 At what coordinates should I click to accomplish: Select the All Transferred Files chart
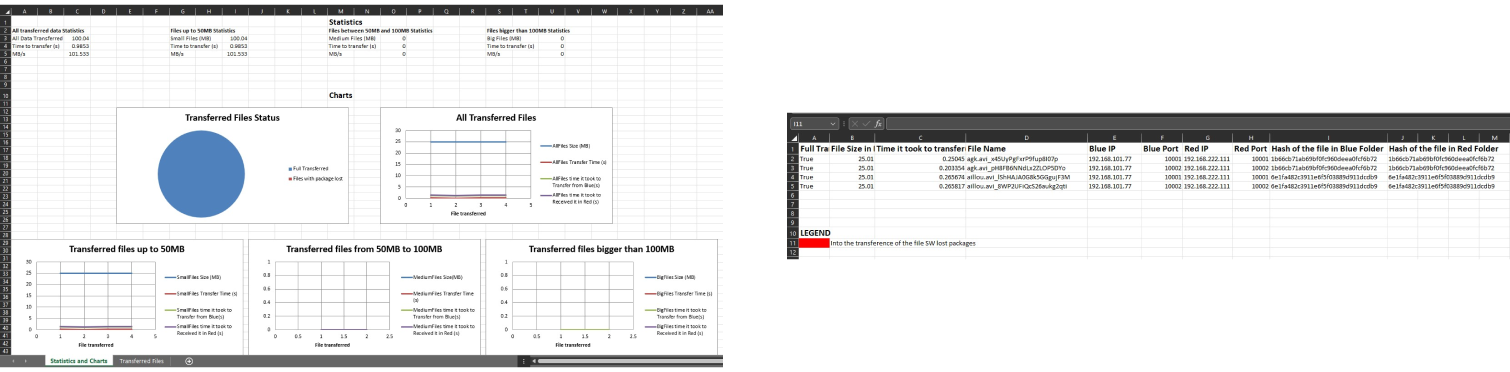(496, 167)
